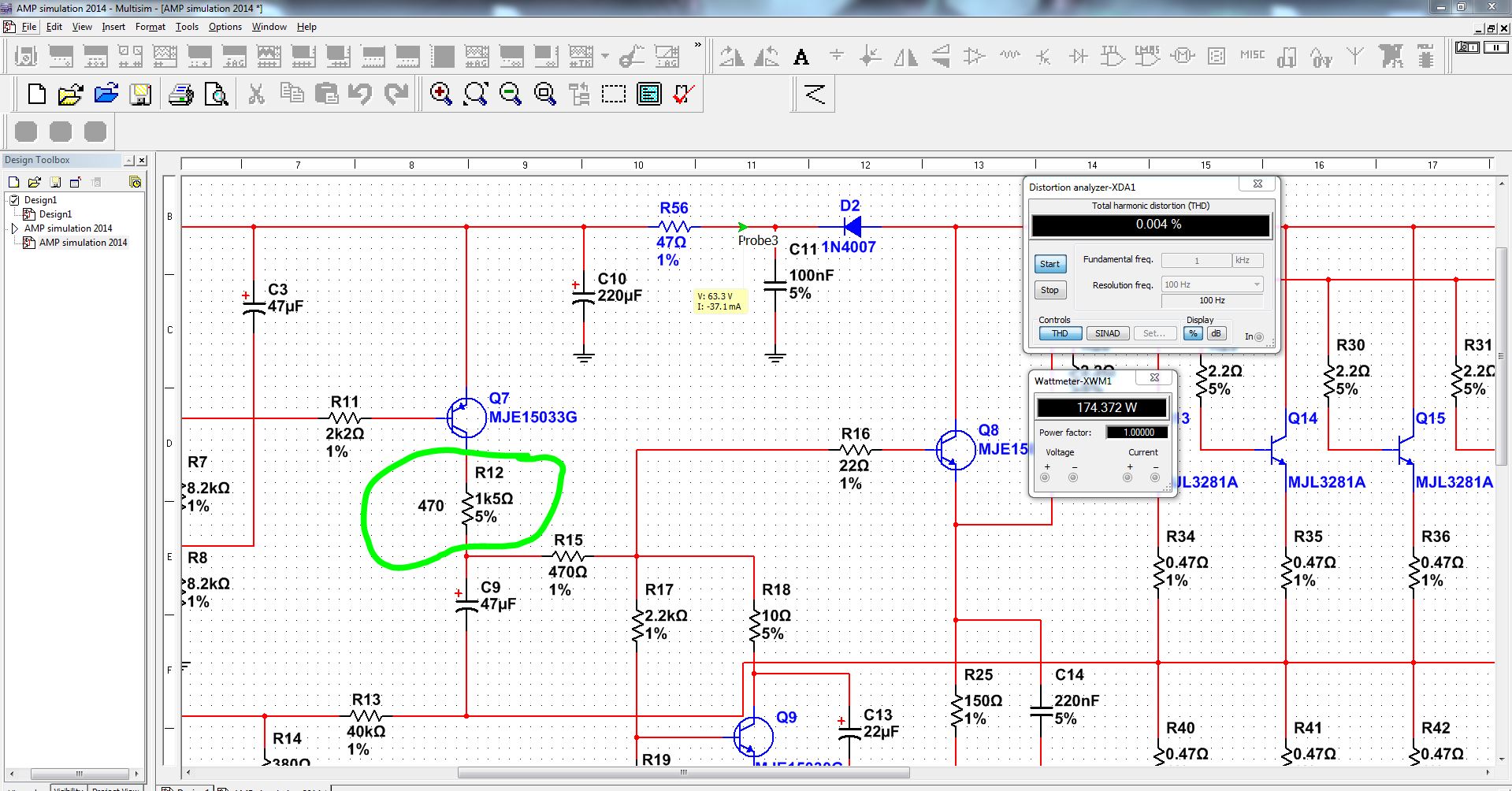Click the horizontal scrollbar thumb under the schematic
The height and width of the screenshot is (791, 1512).
(x=684, y=773)
